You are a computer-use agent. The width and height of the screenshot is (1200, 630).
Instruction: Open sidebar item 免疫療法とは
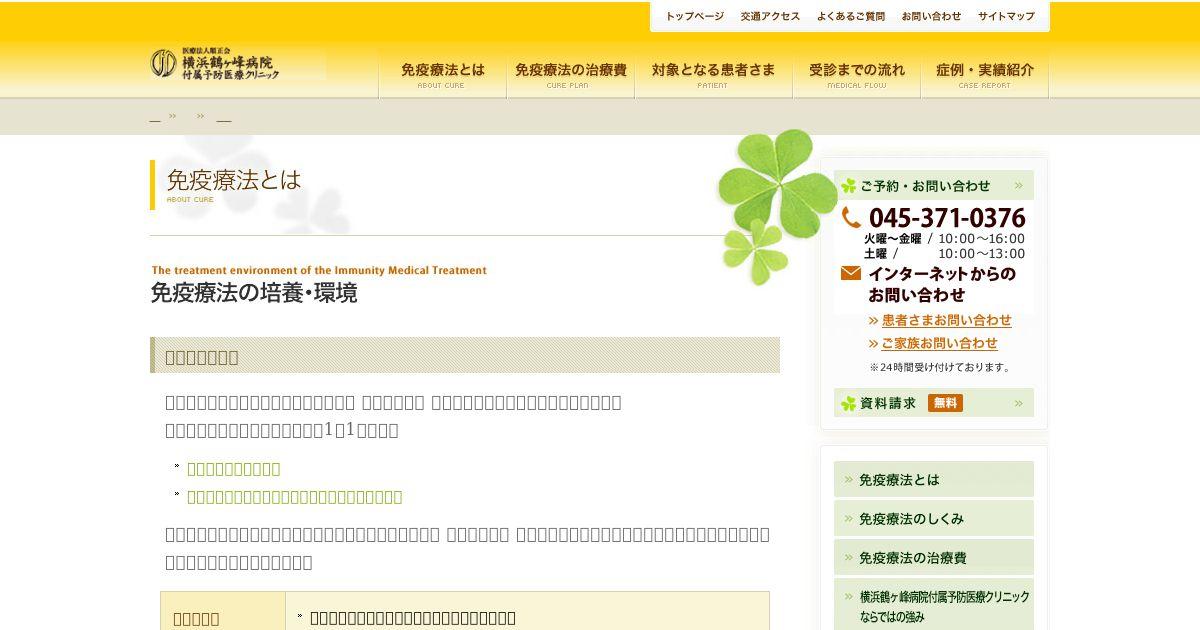(x=934, y=479)
